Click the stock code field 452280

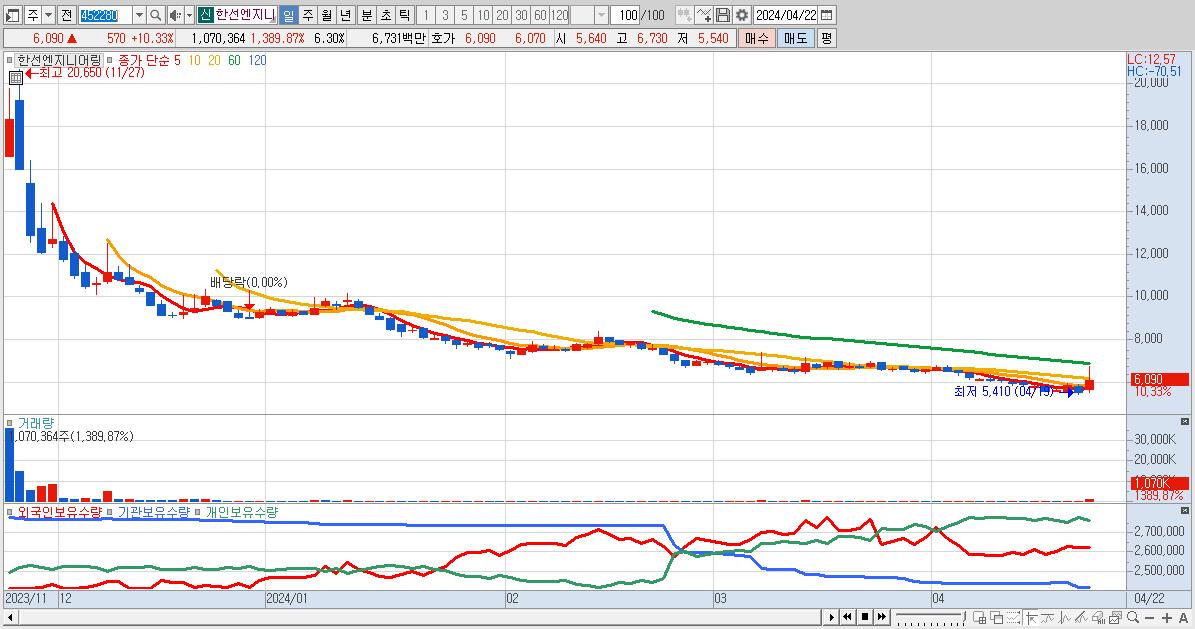point(105,14)
